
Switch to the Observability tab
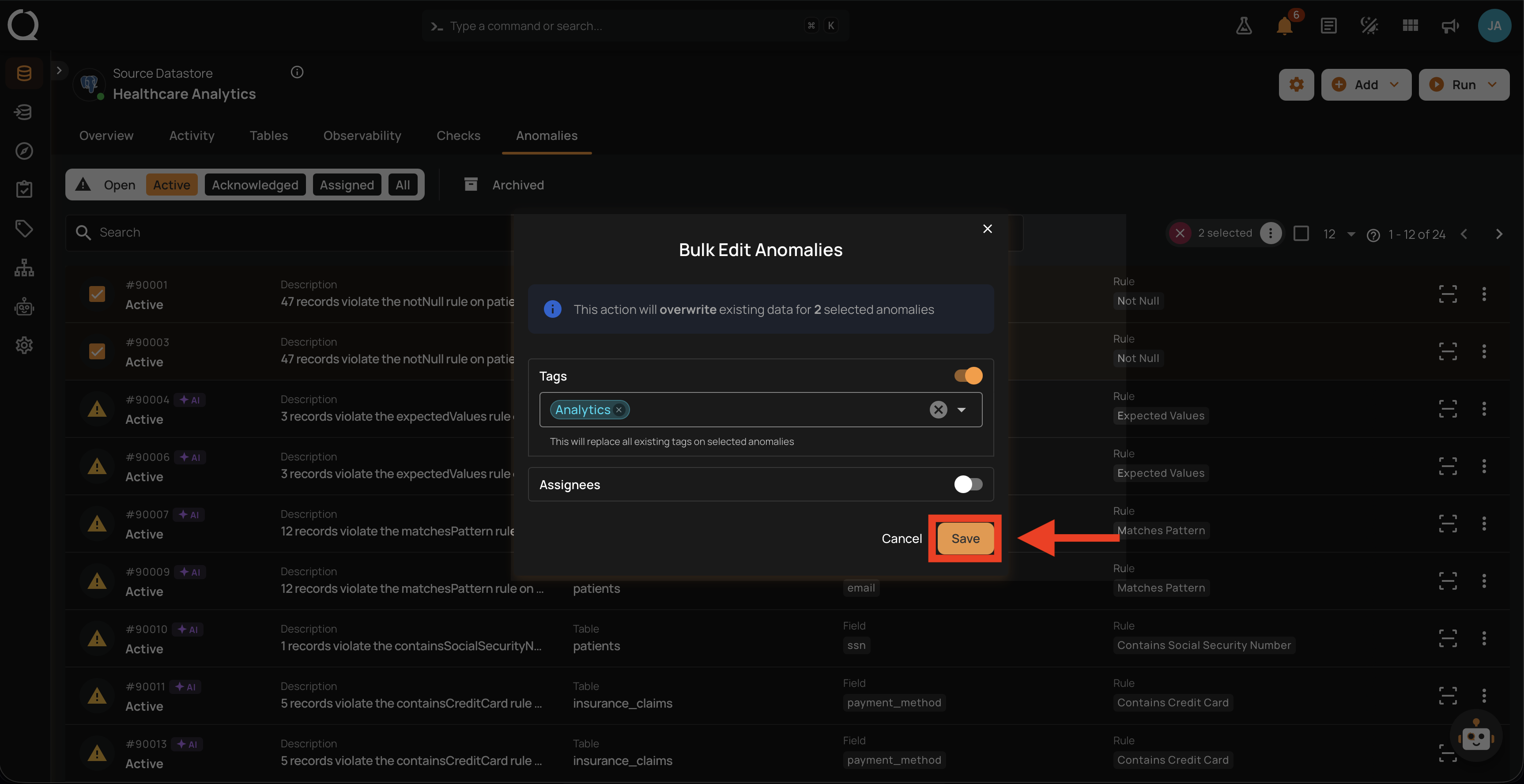pos(362,136)
